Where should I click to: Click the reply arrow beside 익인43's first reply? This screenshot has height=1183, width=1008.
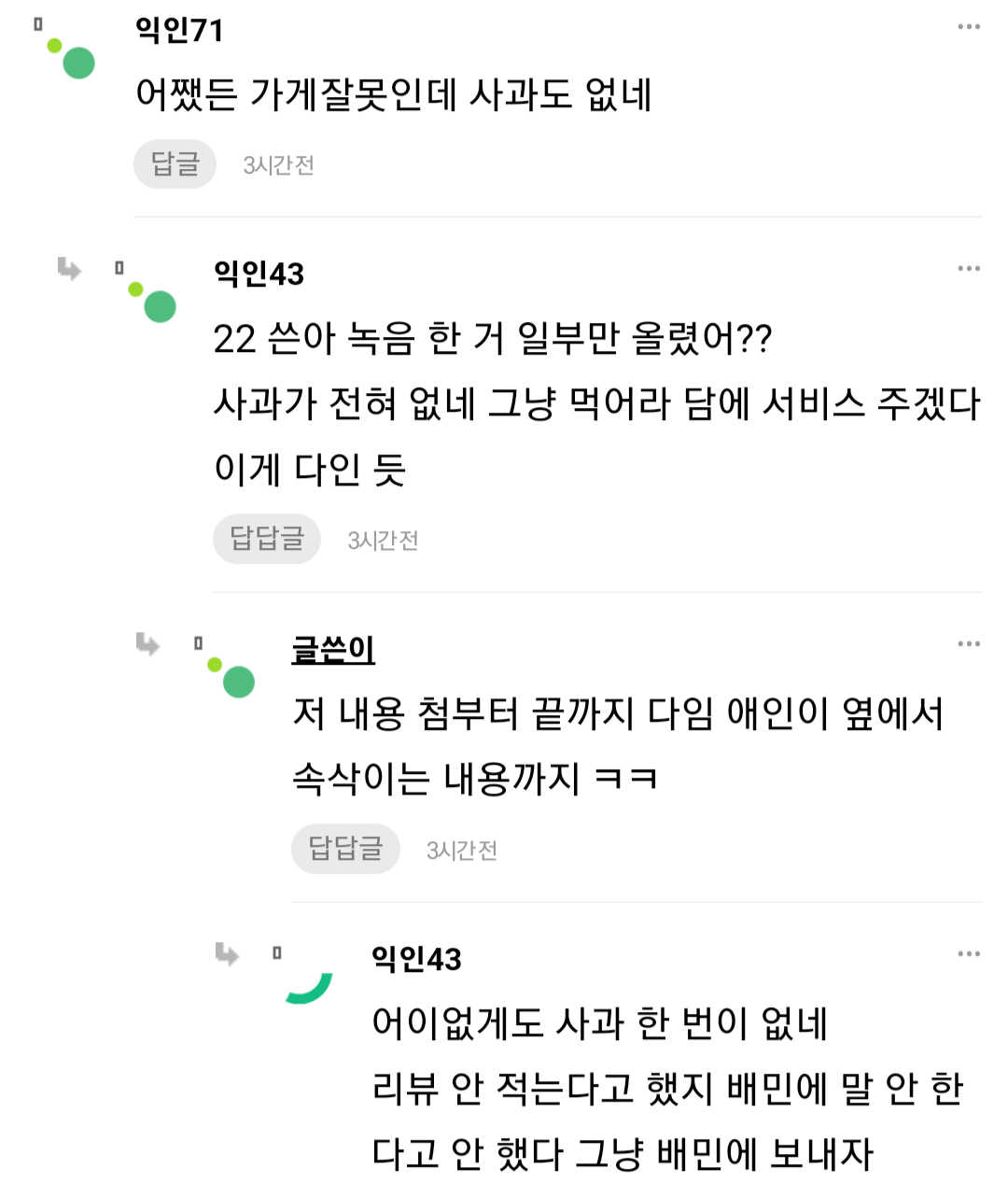tap(69, 270)
